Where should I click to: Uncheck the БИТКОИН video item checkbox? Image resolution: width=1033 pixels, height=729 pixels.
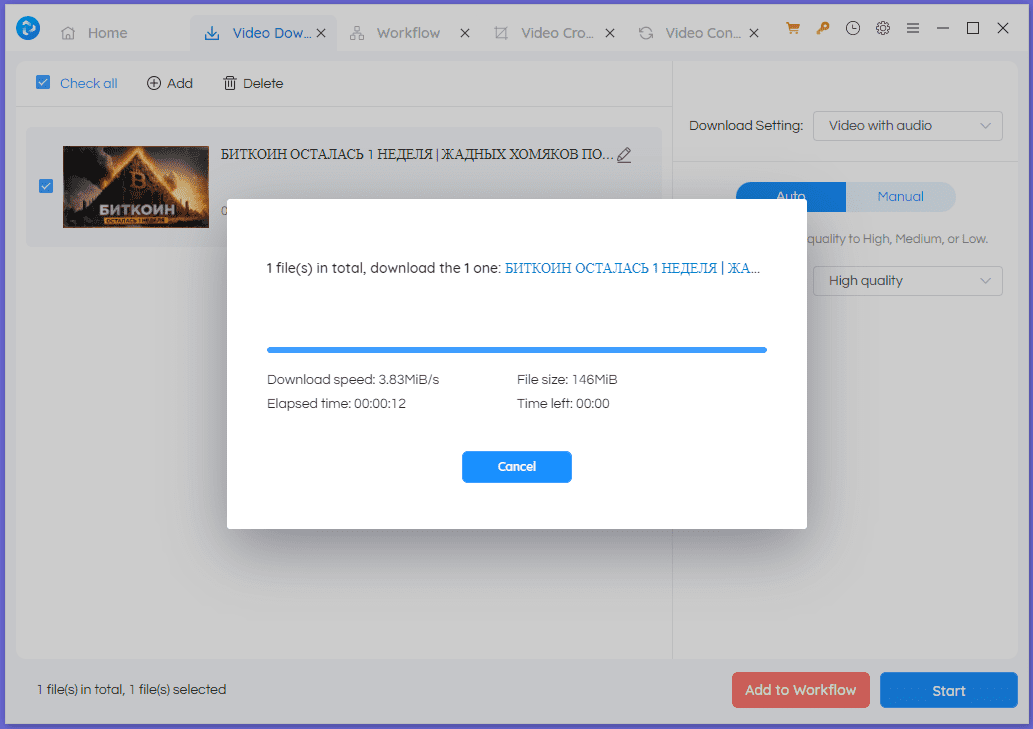click(45, 186)
